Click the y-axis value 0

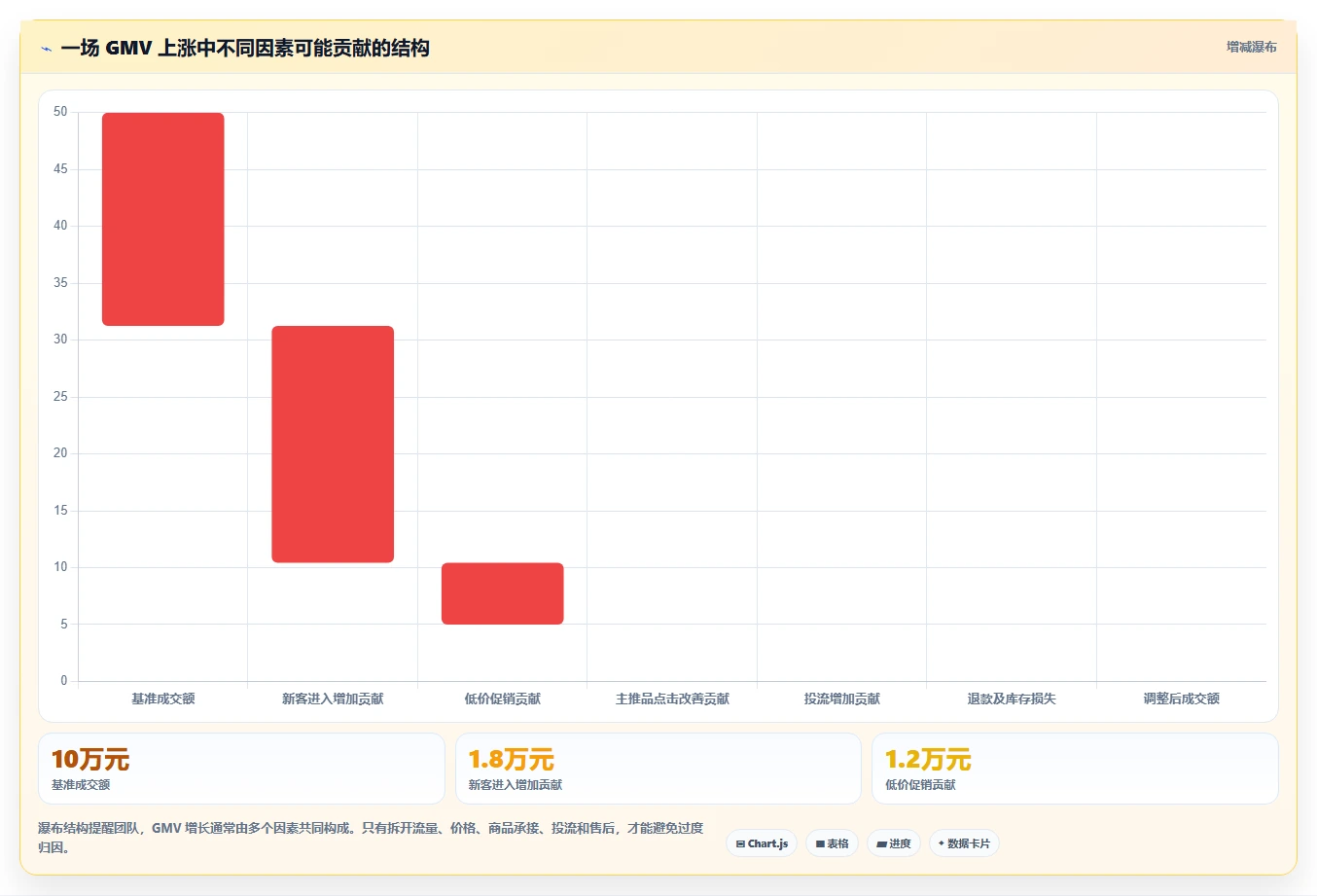(x=64, y=681)
